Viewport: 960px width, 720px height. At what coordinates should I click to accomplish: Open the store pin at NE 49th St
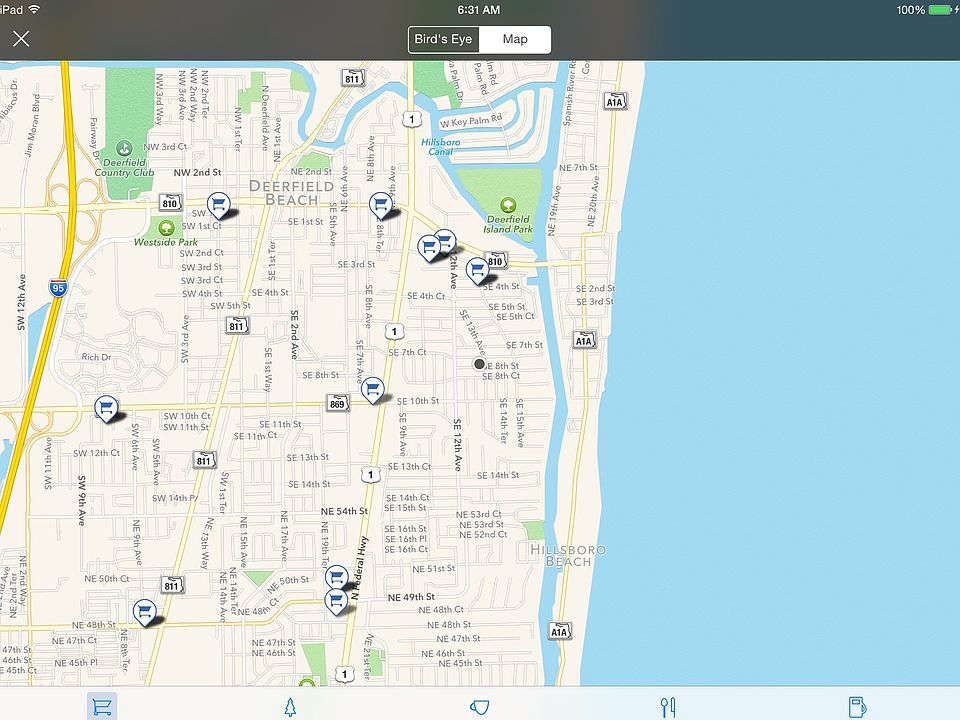pyautogui.click(x=336, y=601)
